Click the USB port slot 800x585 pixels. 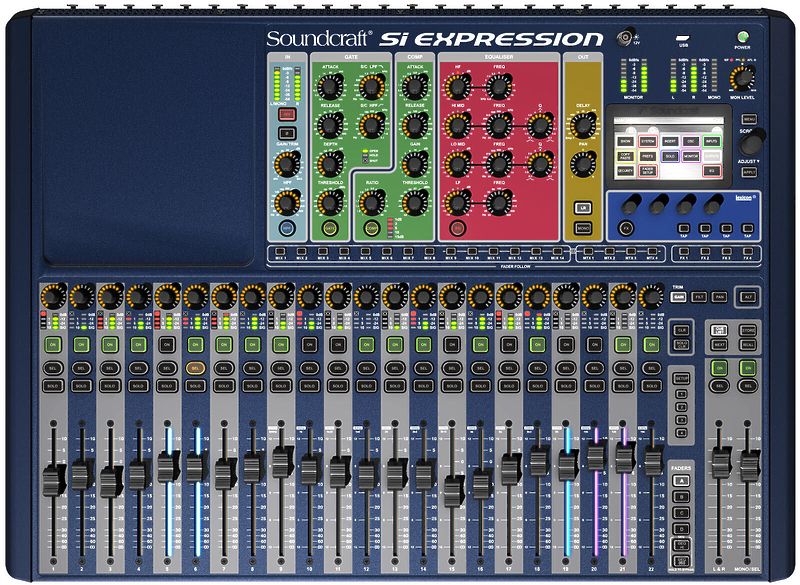coord(683,38)
